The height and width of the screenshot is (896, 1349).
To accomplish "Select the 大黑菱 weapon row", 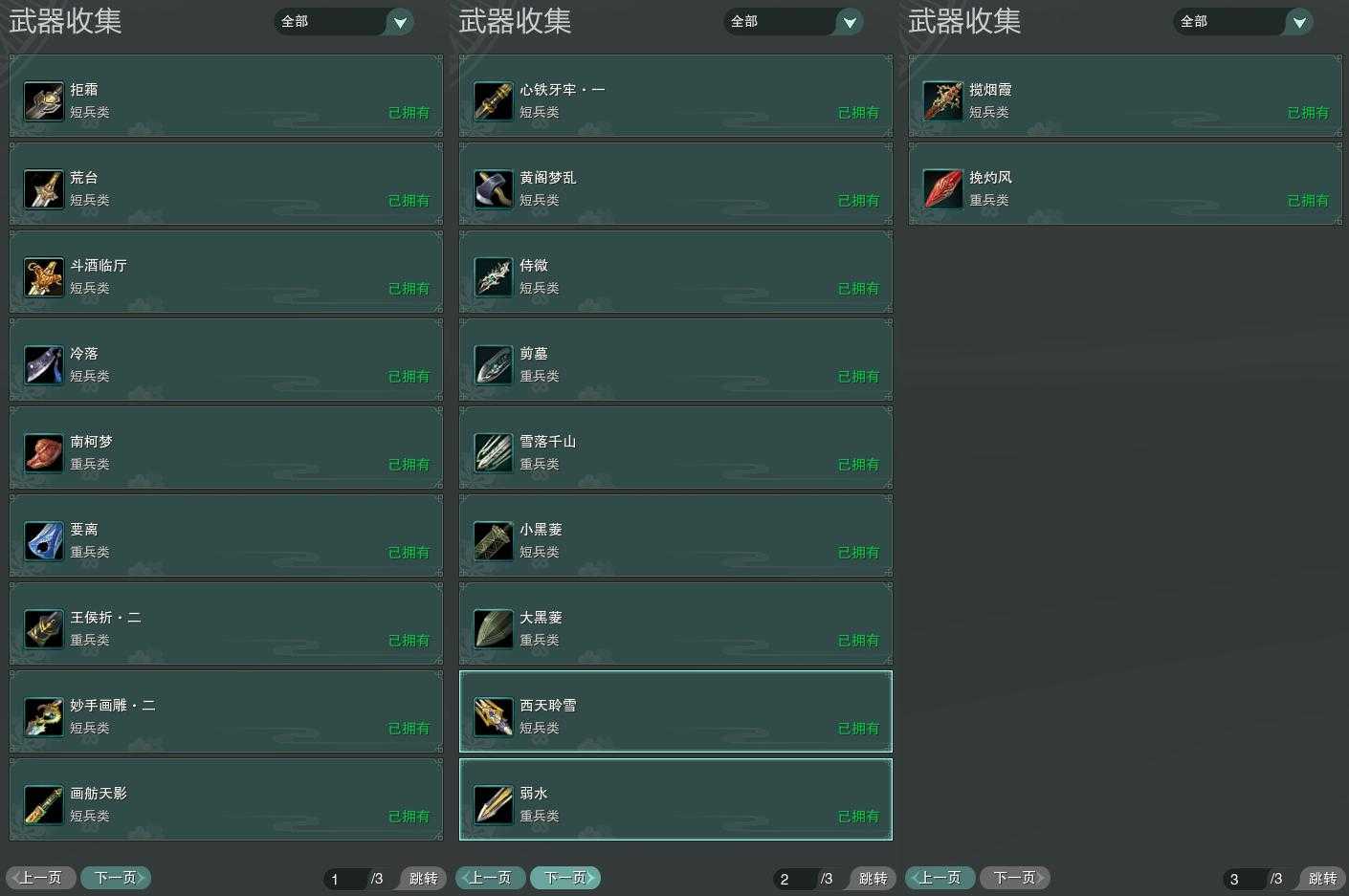I will (675, 623).
